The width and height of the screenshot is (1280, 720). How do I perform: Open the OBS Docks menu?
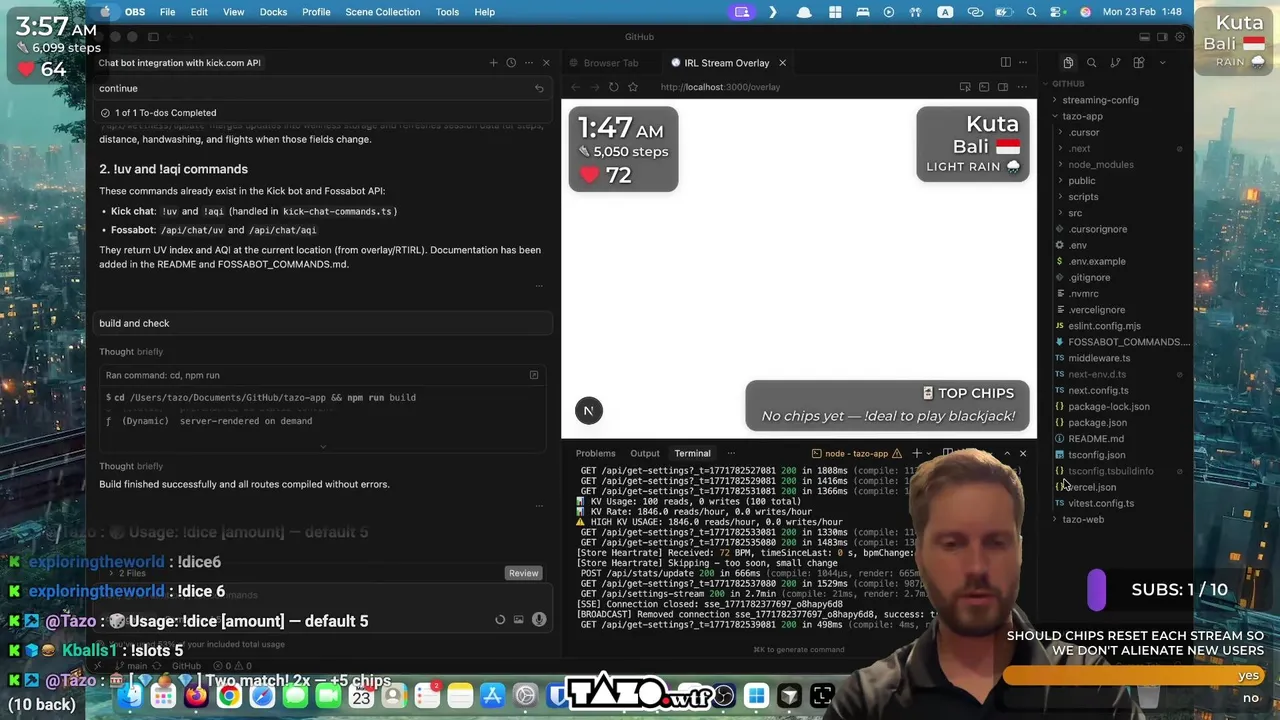(273, 12)
